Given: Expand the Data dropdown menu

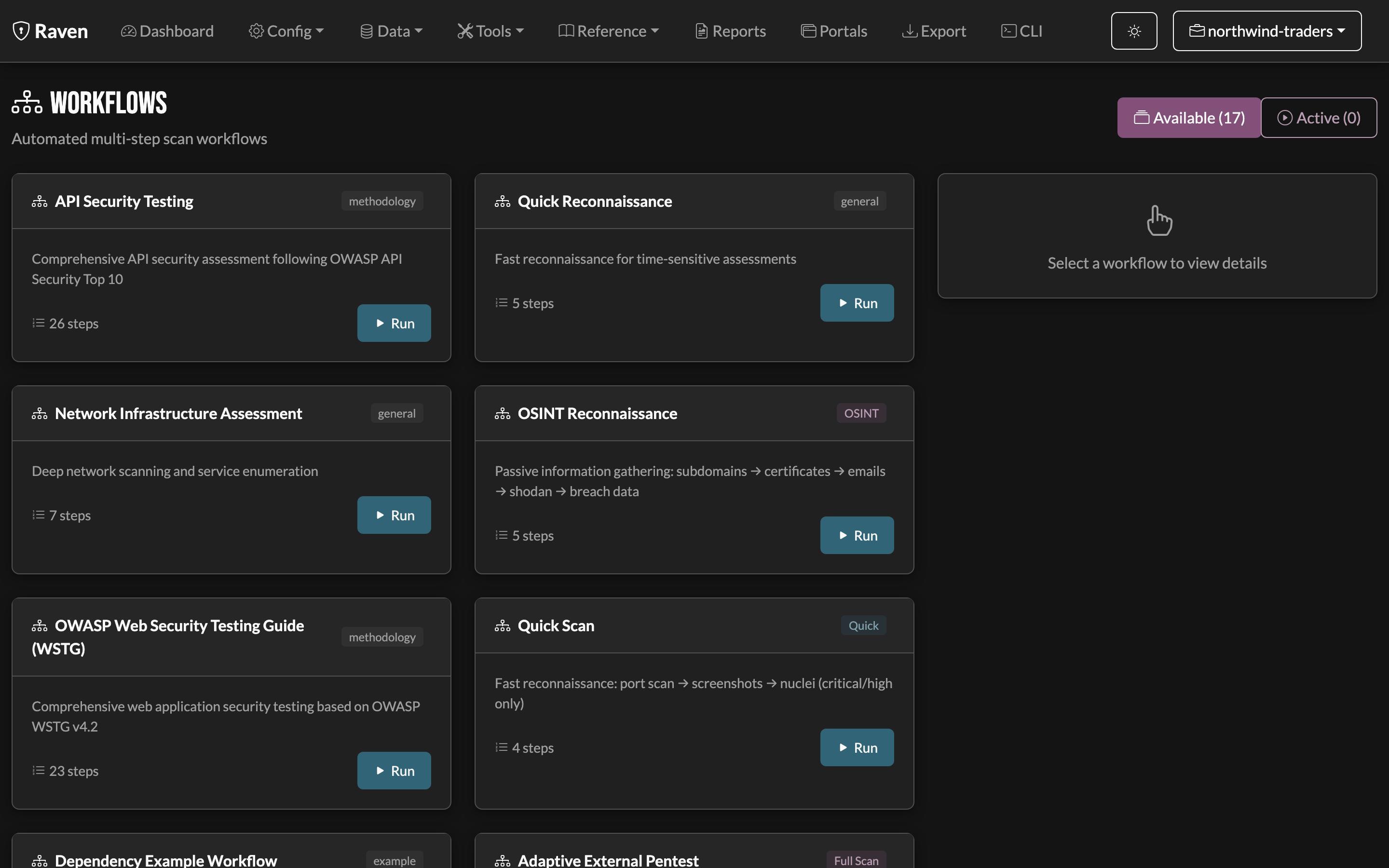Looking at the screenshot, I should 392,31.
